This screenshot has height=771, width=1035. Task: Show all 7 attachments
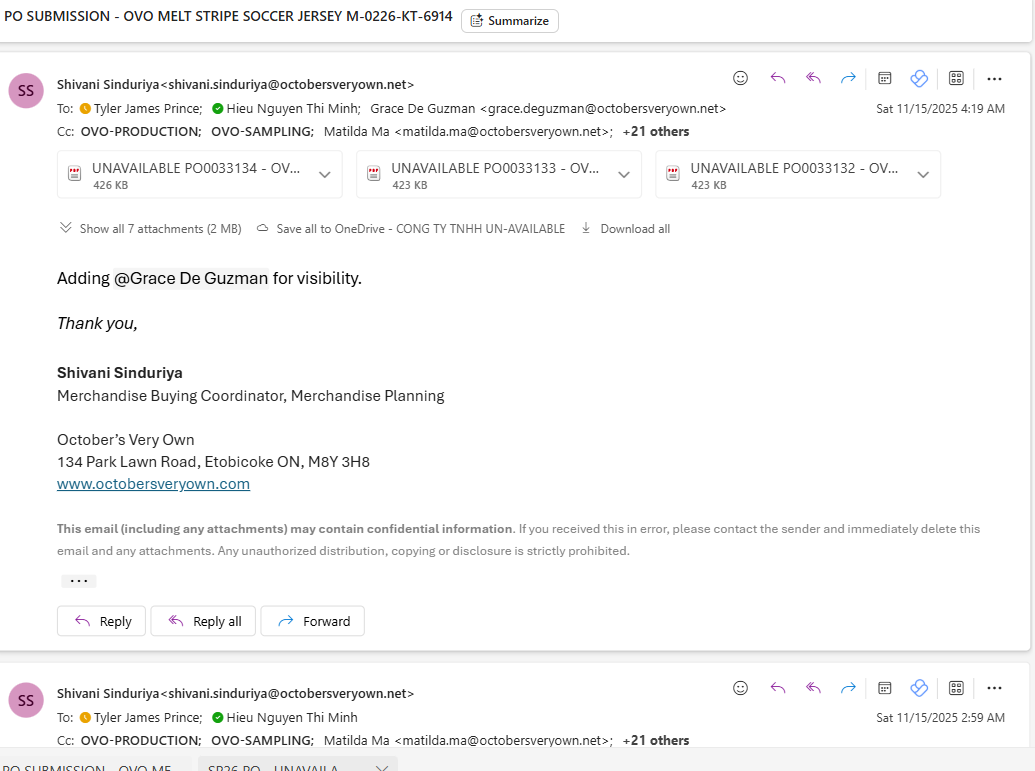(x=151, y=229)
